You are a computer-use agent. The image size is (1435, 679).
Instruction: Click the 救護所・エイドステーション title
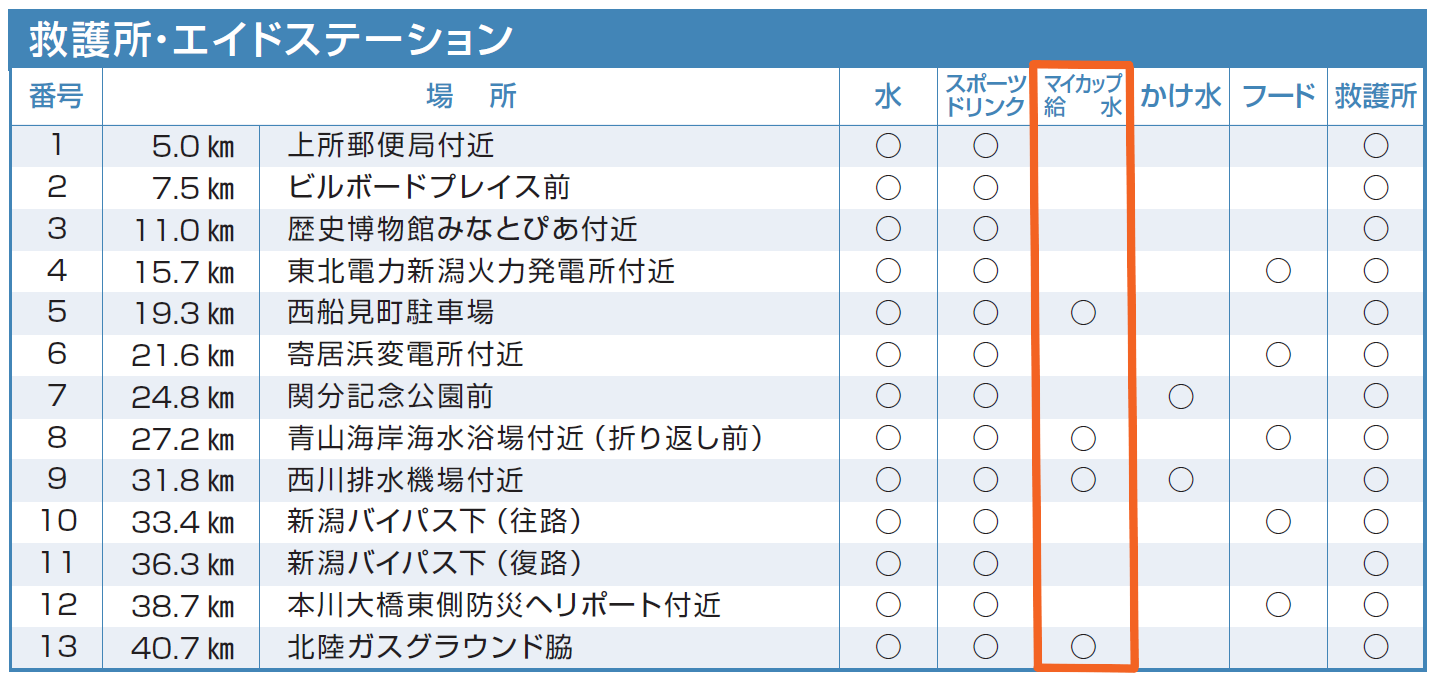pyautogui.click(x=270, y=40)
